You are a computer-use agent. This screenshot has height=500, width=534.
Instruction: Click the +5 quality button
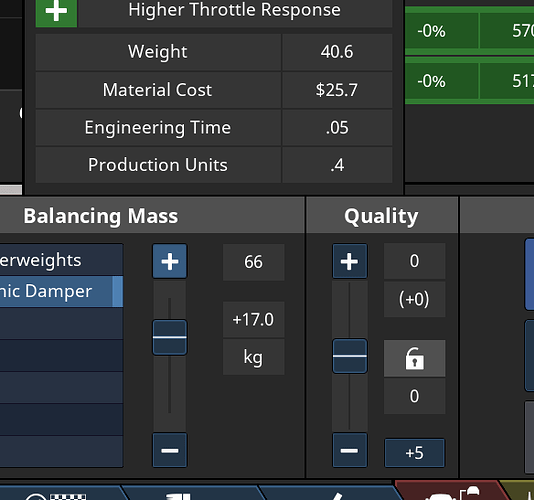click(414, 453)
